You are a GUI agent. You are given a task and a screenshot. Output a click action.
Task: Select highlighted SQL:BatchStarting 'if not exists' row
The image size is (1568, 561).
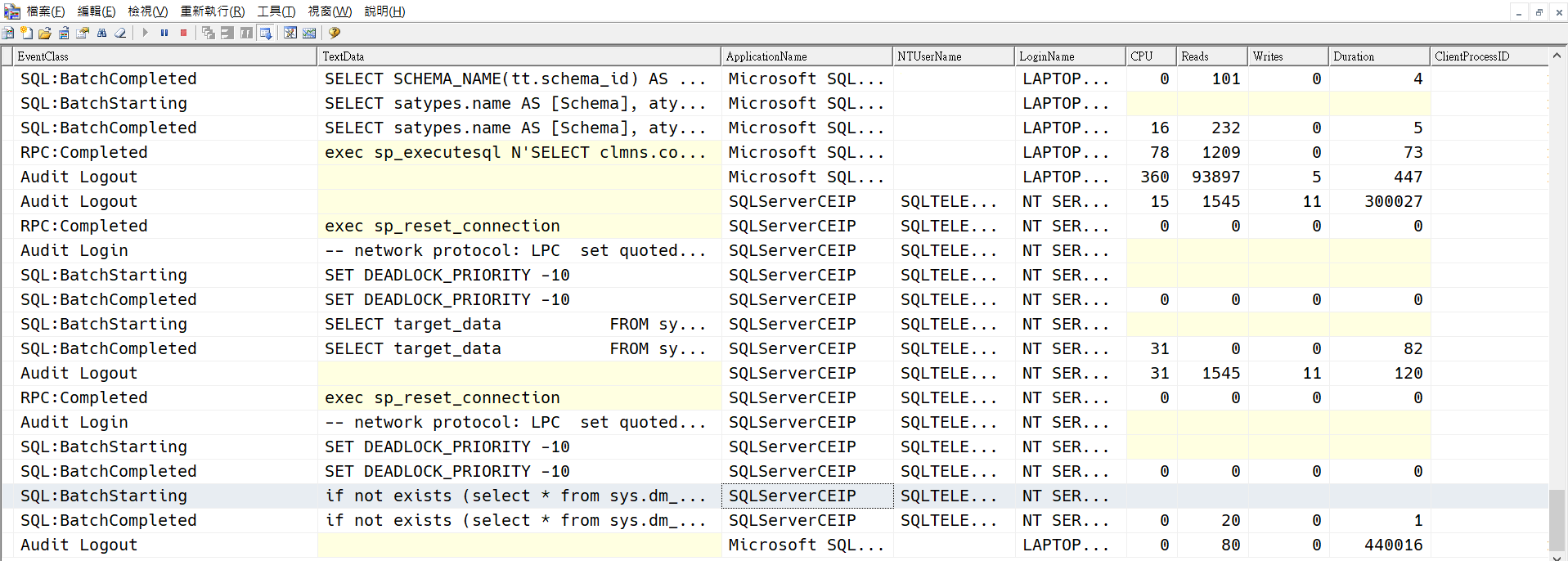pos(774,496)
